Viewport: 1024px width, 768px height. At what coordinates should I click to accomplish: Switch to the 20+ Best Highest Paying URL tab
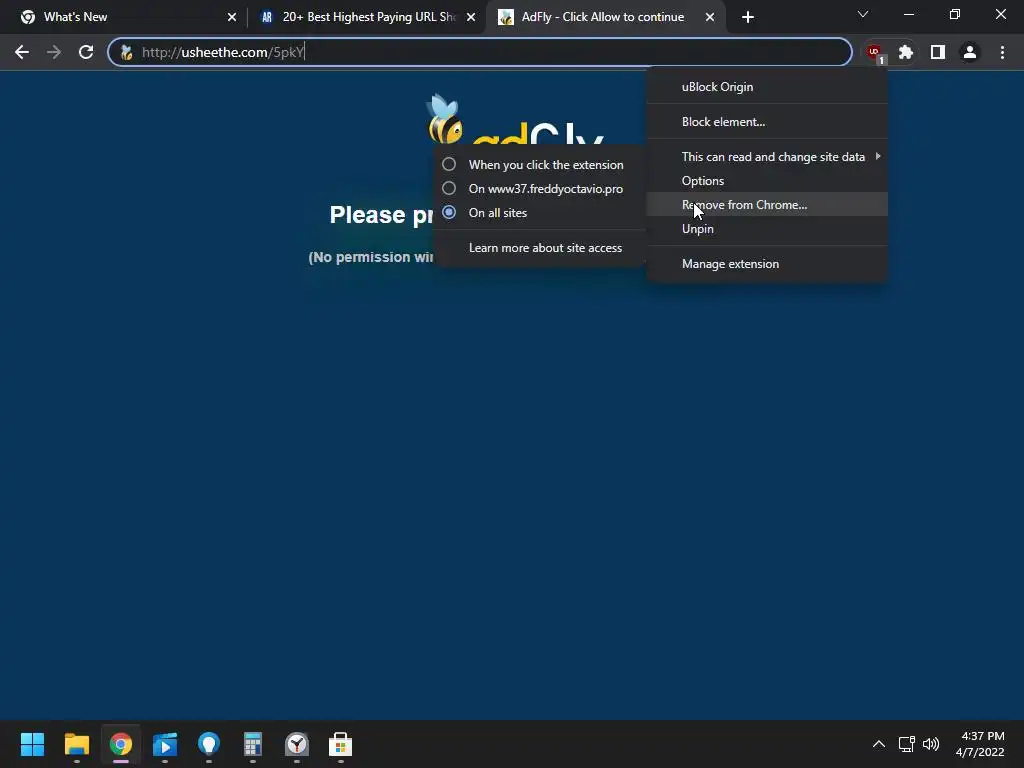367,17
